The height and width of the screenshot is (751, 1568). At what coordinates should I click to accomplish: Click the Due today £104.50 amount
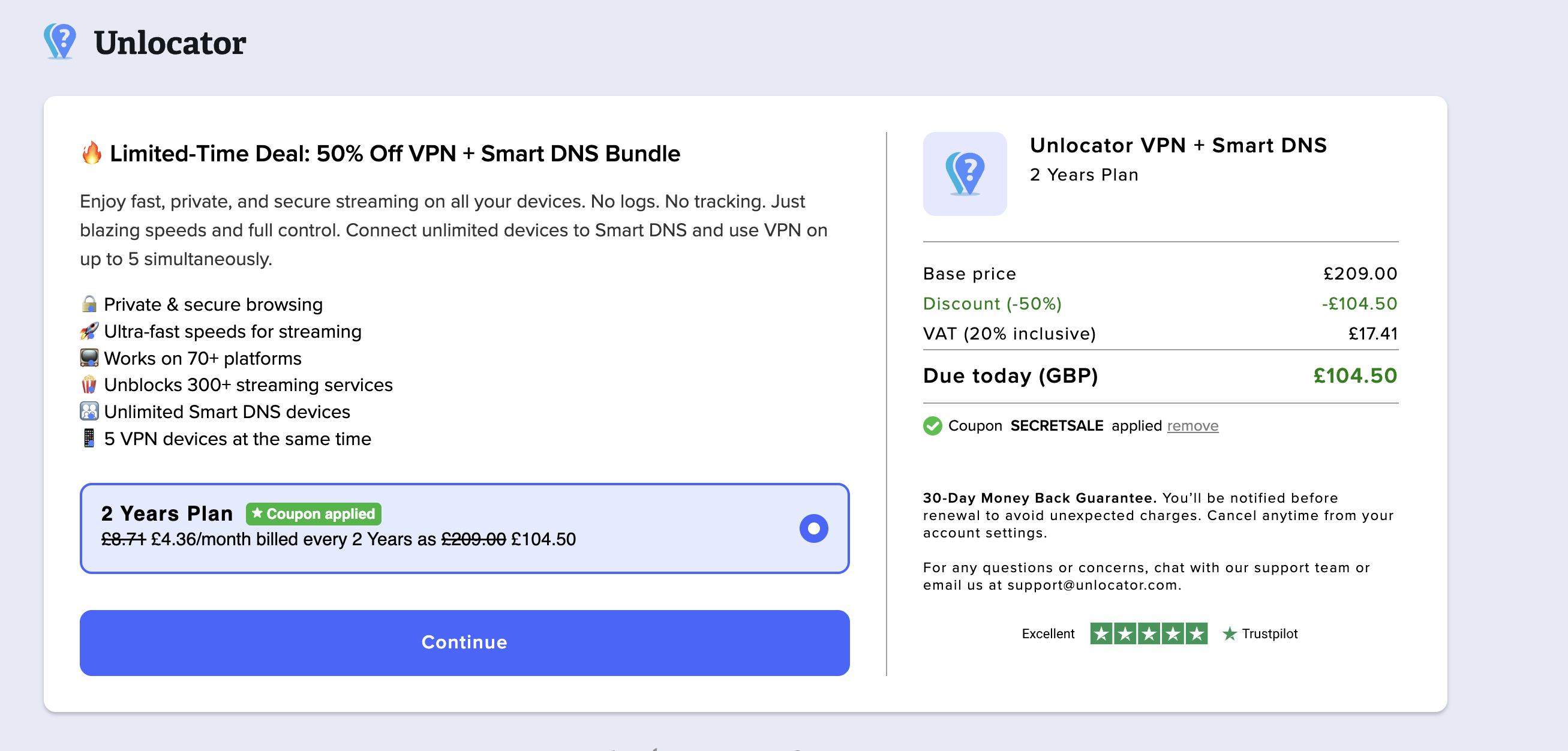tap(1354, 376)
